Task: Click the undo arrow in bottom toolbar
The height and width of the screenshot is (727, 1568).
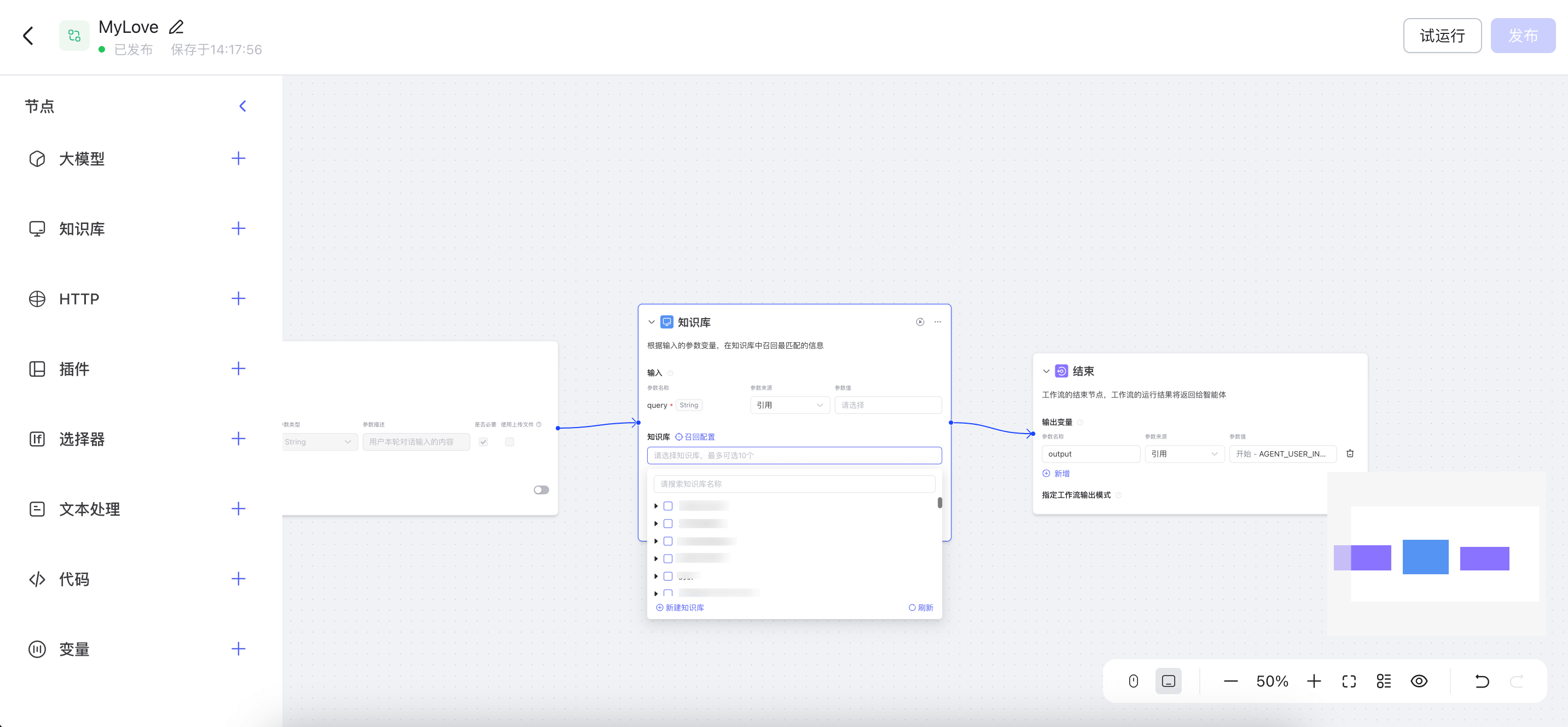Action: click(1482, 682)
